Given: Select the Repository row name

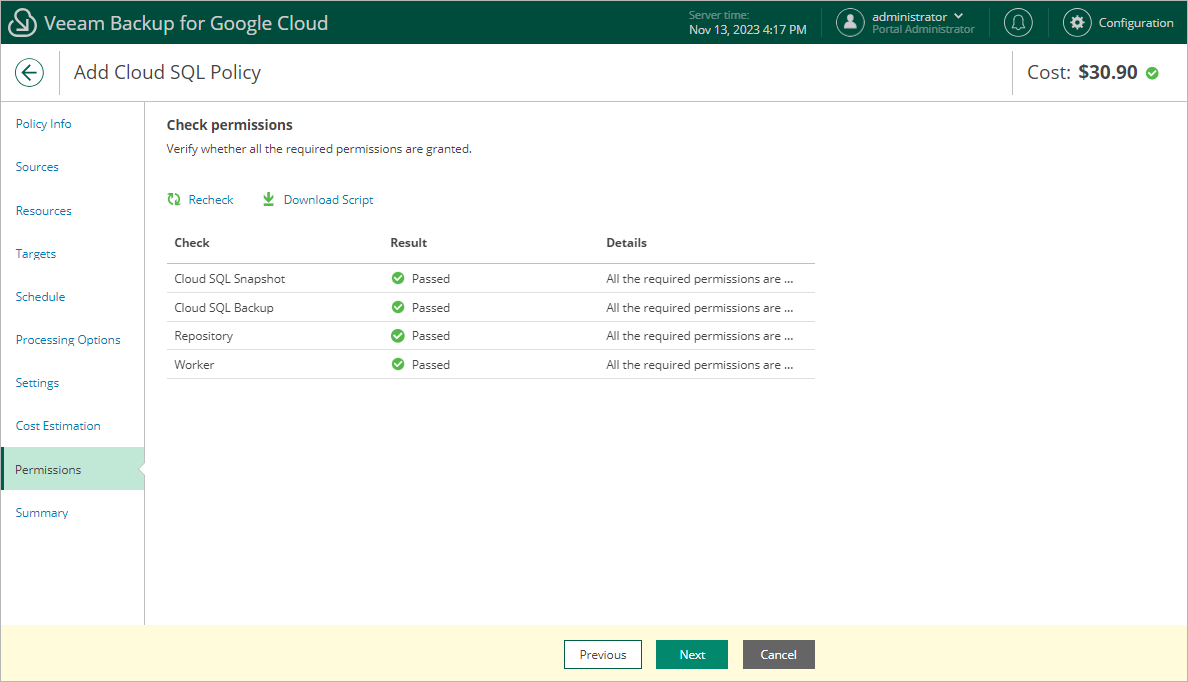Looking at the screenshot, I should [203, 336].
